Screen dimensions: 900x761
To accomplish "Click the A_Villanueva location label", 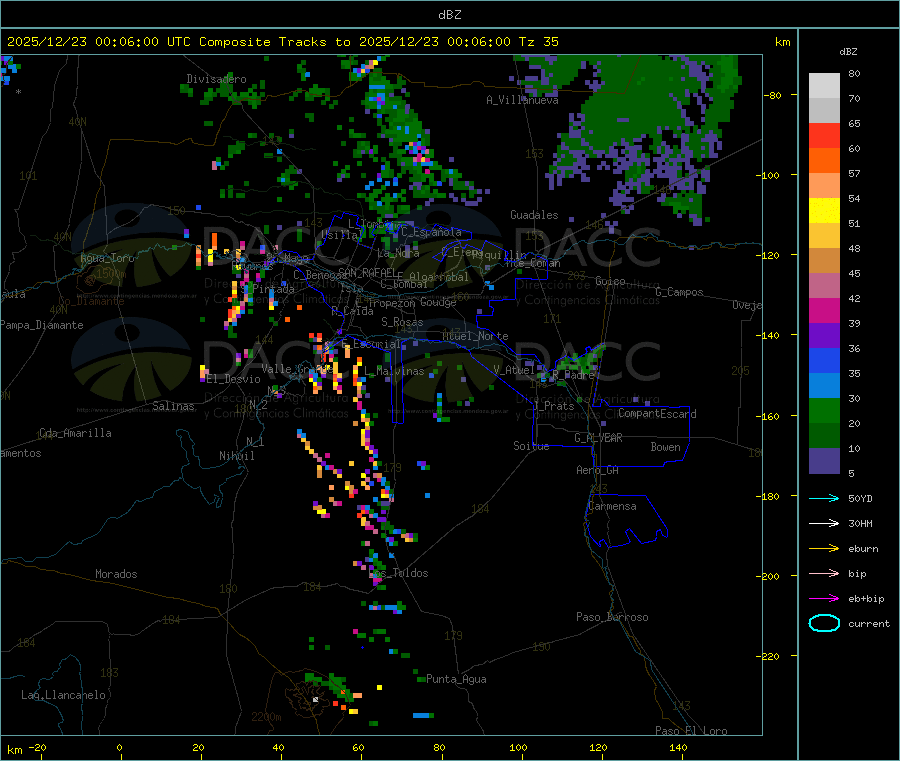I will [x=522, y=100].
